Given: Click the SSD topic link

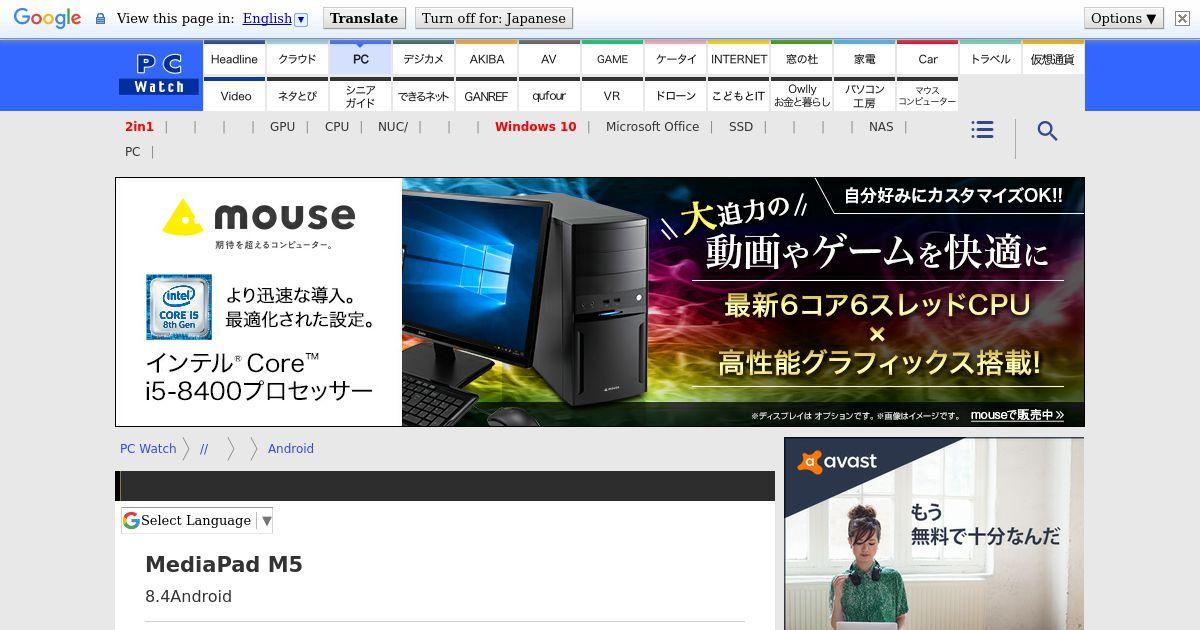Looking at the screenshot, I should pos(741,127).
